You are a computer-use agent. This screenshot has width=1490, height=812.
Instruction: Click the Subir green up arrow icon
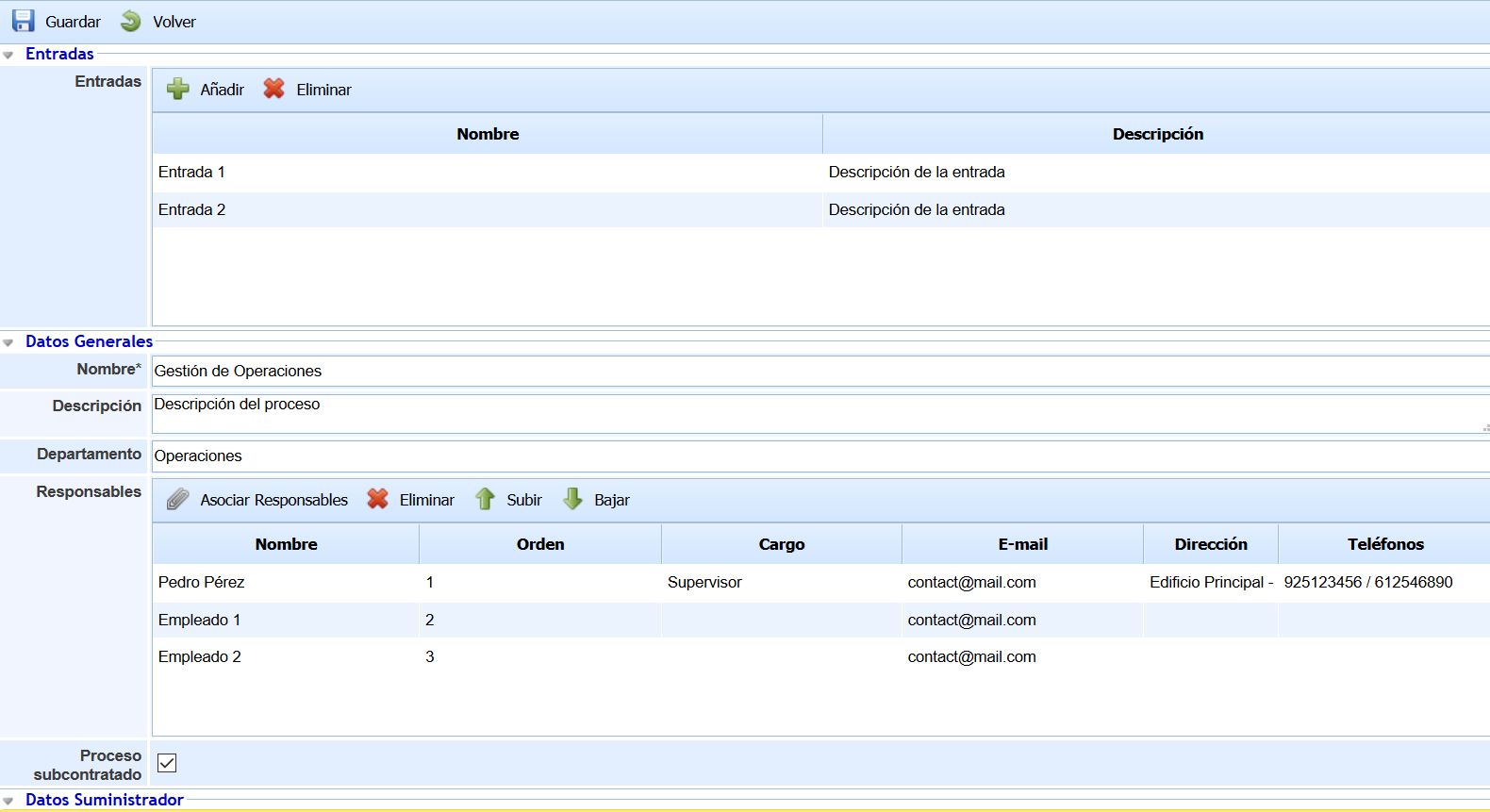pos(485,499)
